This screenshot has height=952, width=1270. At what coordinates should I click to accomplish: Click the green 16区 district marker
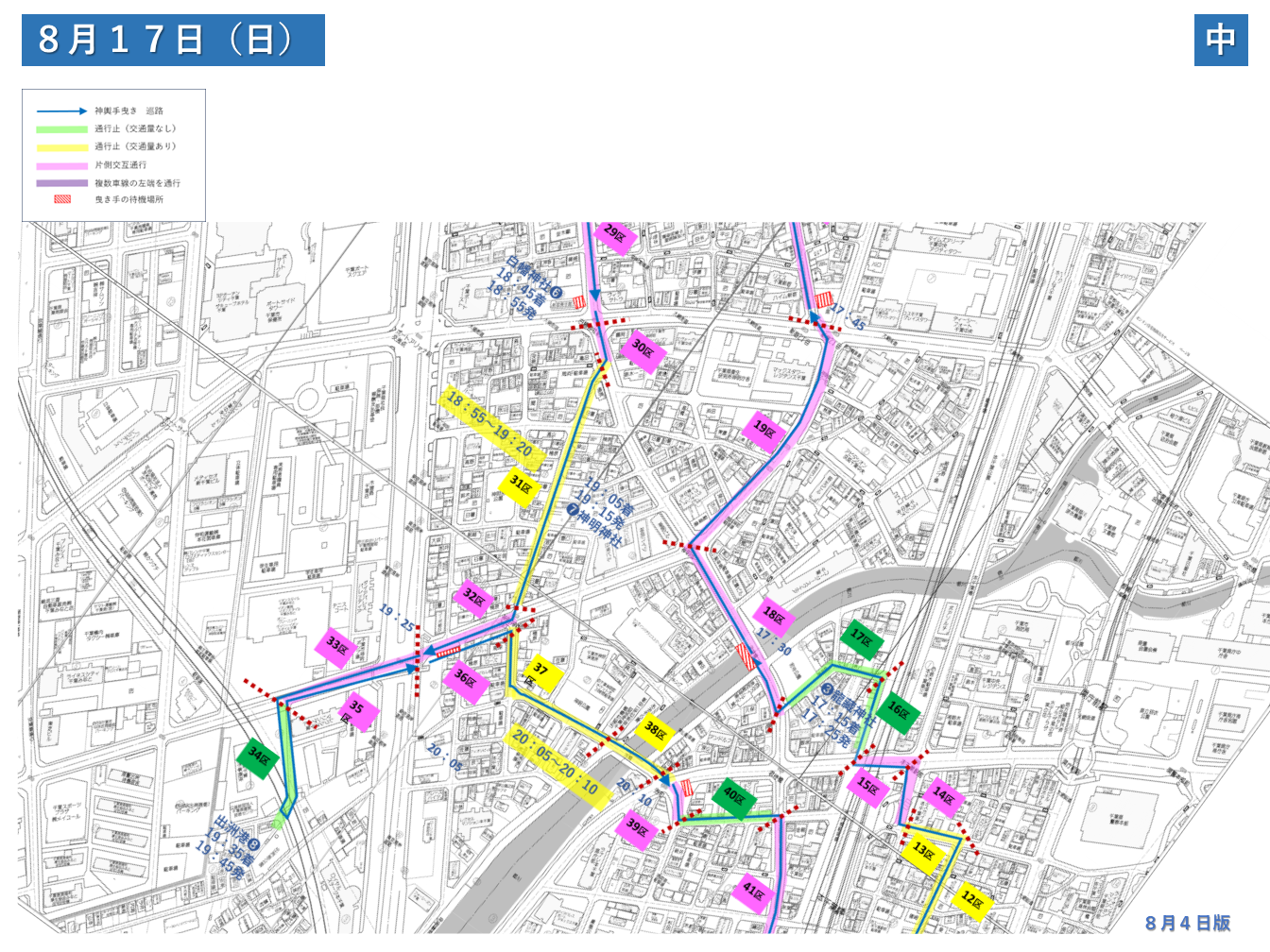(x=898, y=711)
